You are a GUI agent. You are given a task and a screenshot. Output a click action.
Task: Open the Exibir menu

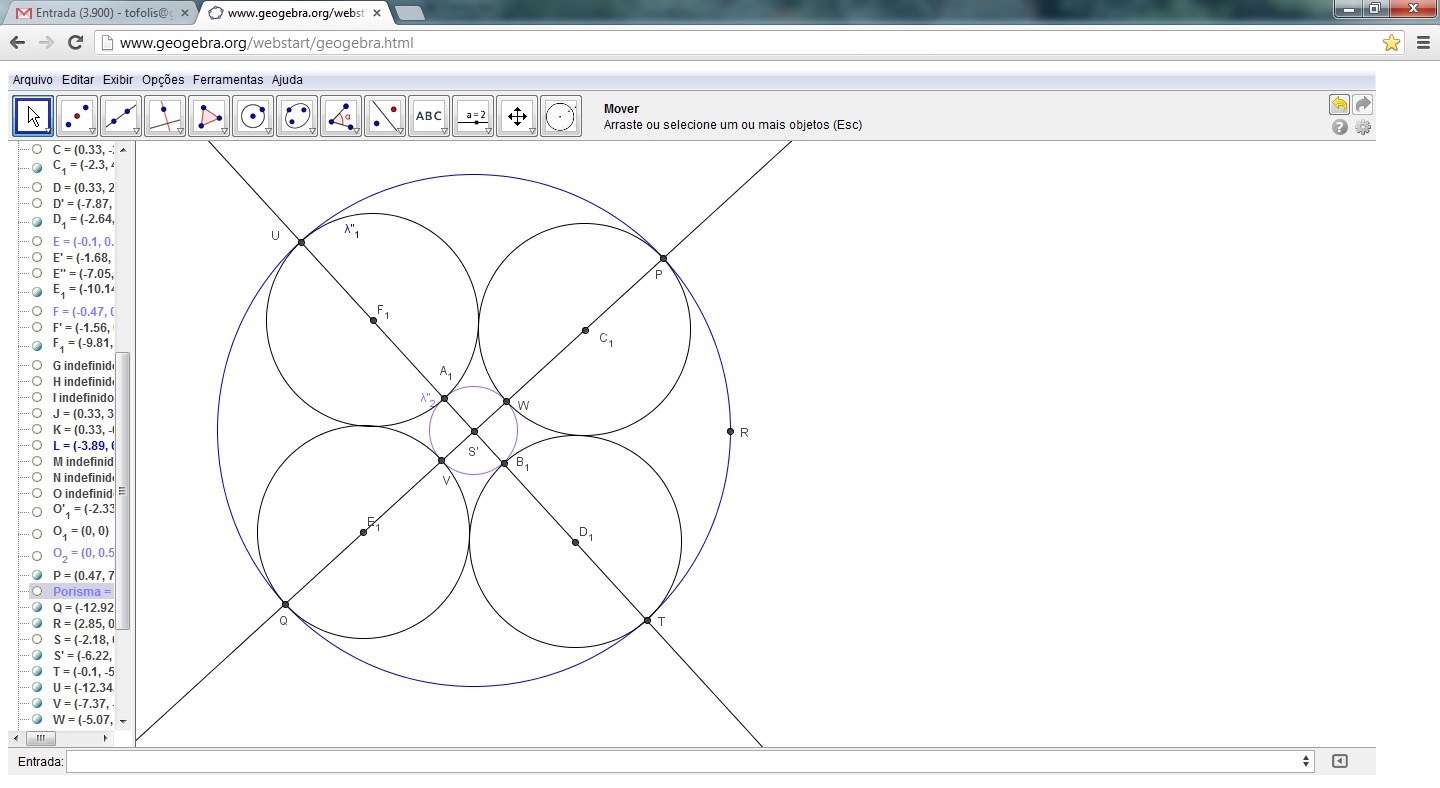pyautogui.click(x=118, y=80)
